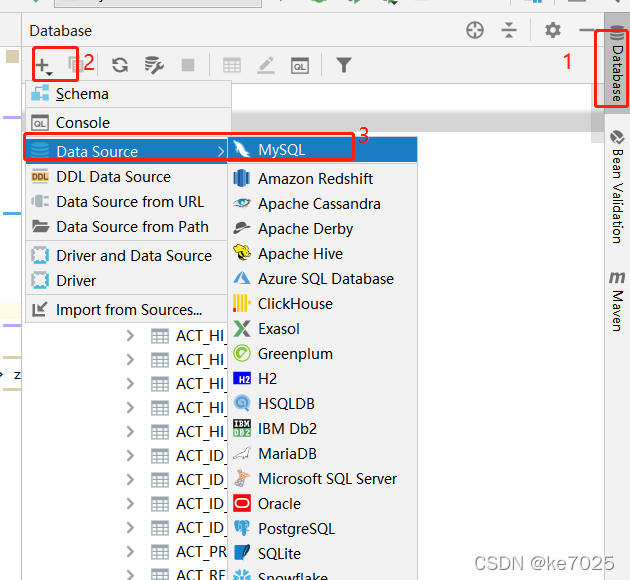Select Exasol data source

[323, 329]
